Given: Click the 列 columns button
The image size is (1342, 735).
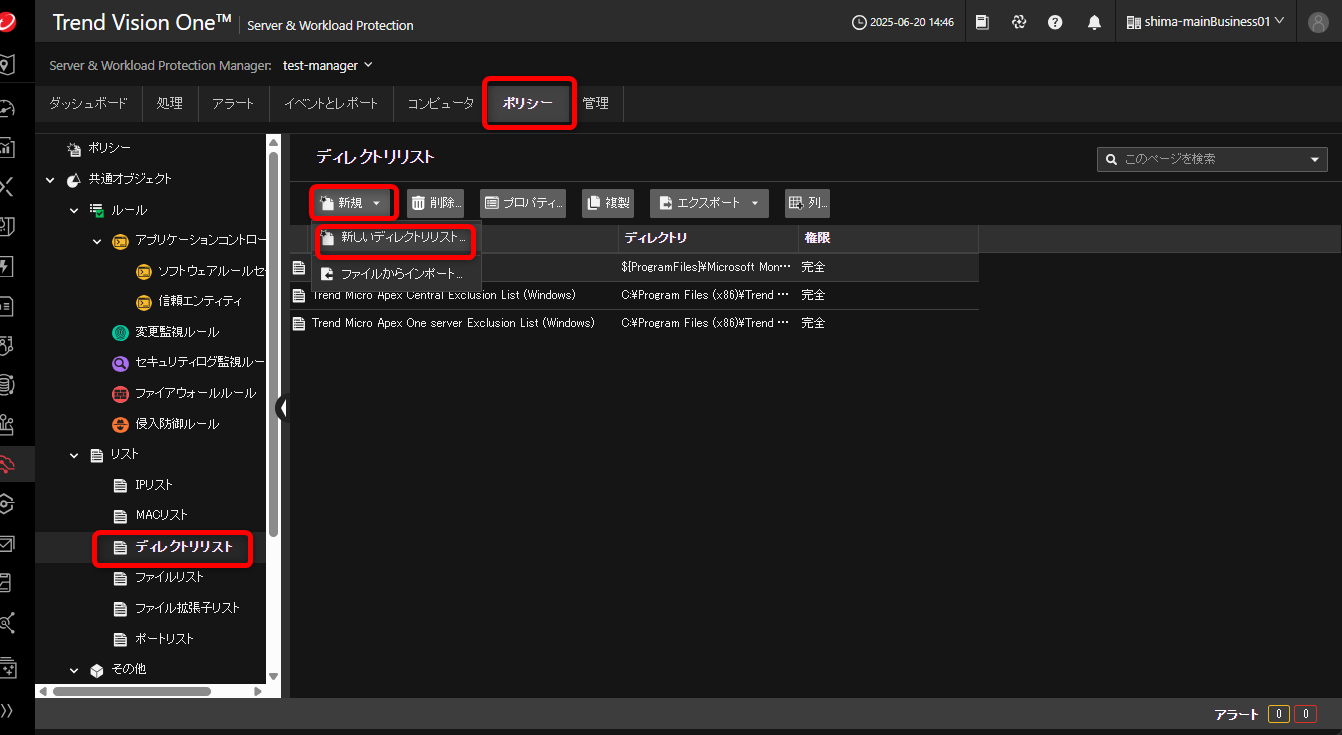Looking at the screenshot, I should [x=807, y=203].
